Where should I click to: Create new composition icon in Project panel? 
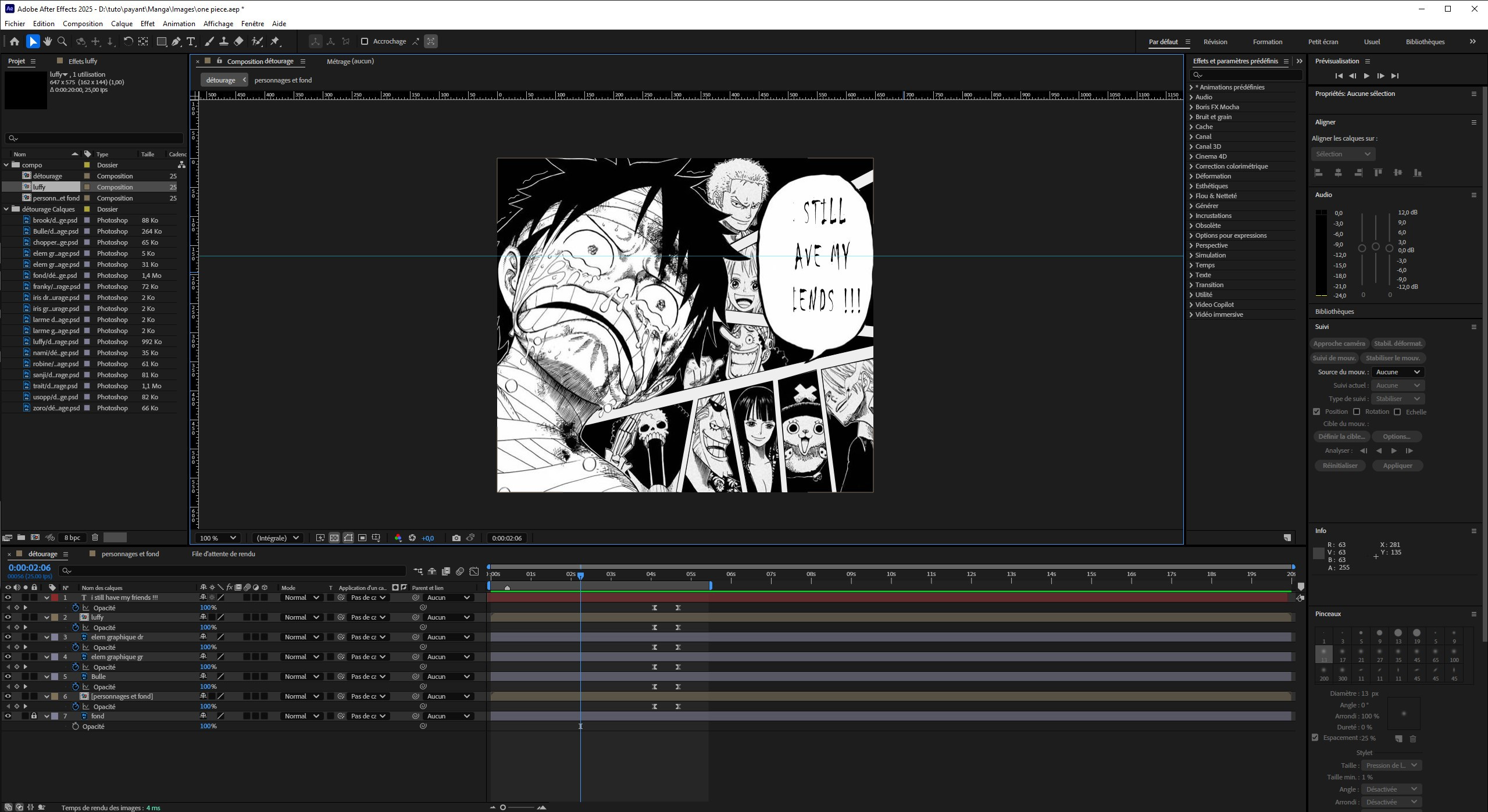[35, 538]
